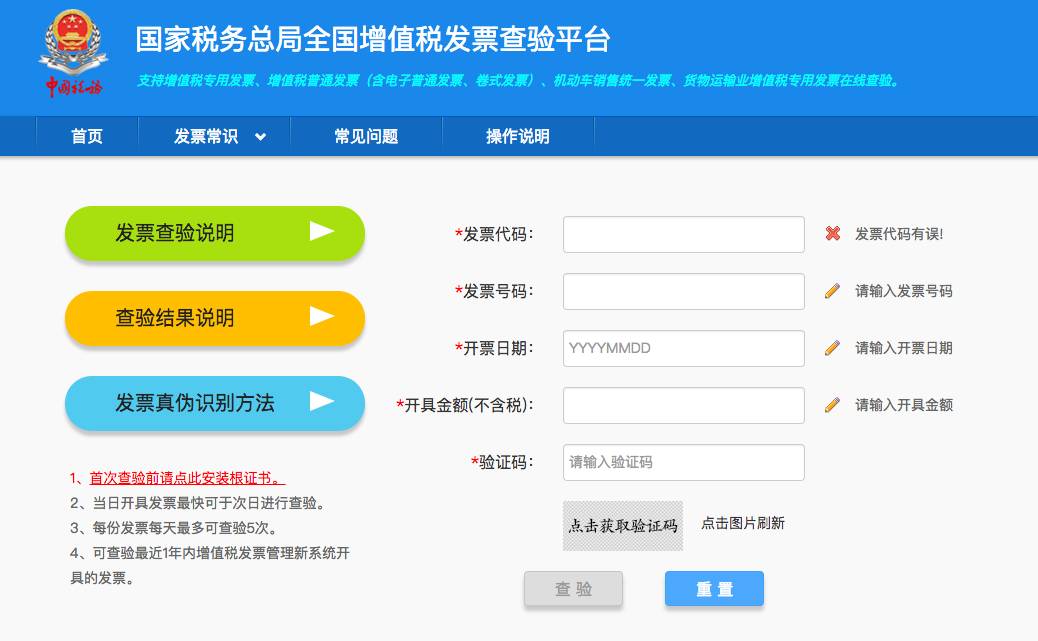The width and height of the screenshot is (1038, 641).
Task: Focus the 开具金额(不含税) input field
Action: coord(684,405)
